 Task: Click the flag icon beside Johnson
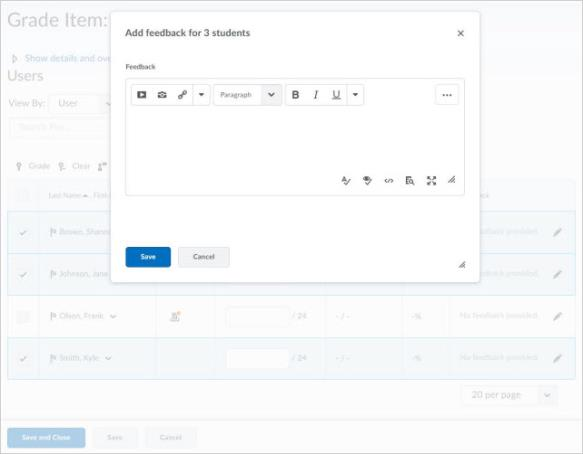click(x=53, y=274)
